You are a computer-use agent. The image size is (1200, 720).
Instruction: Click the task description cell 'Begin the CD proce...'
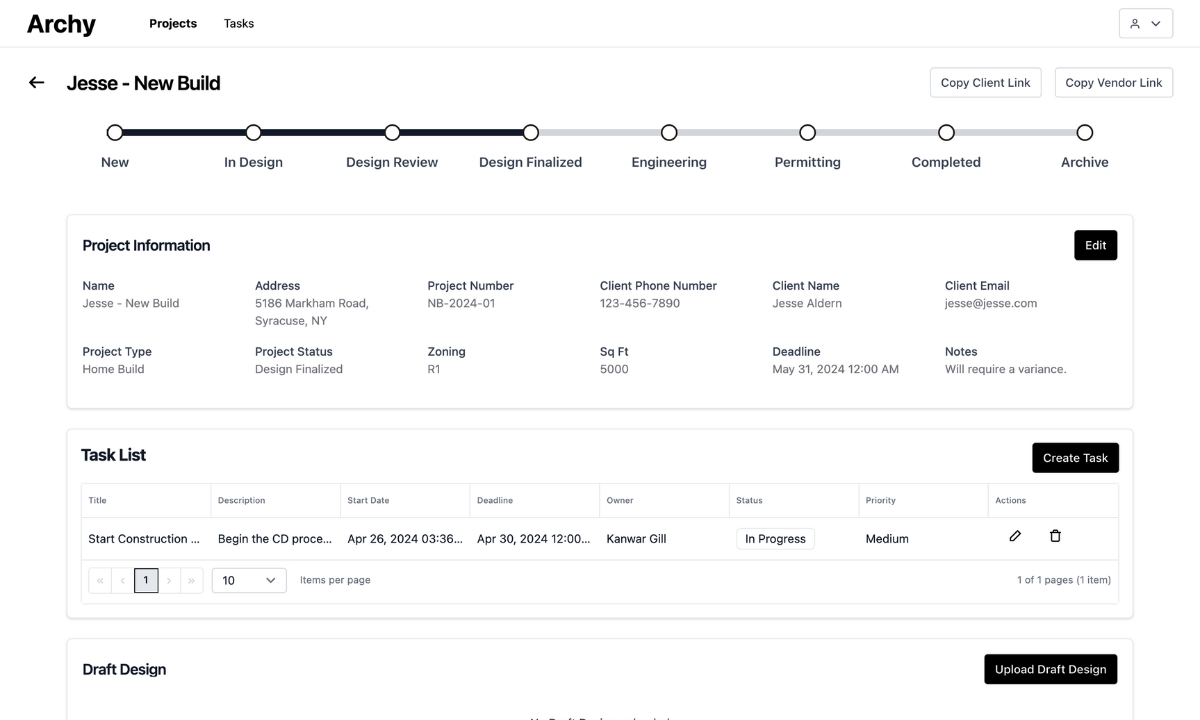[276, 539]
